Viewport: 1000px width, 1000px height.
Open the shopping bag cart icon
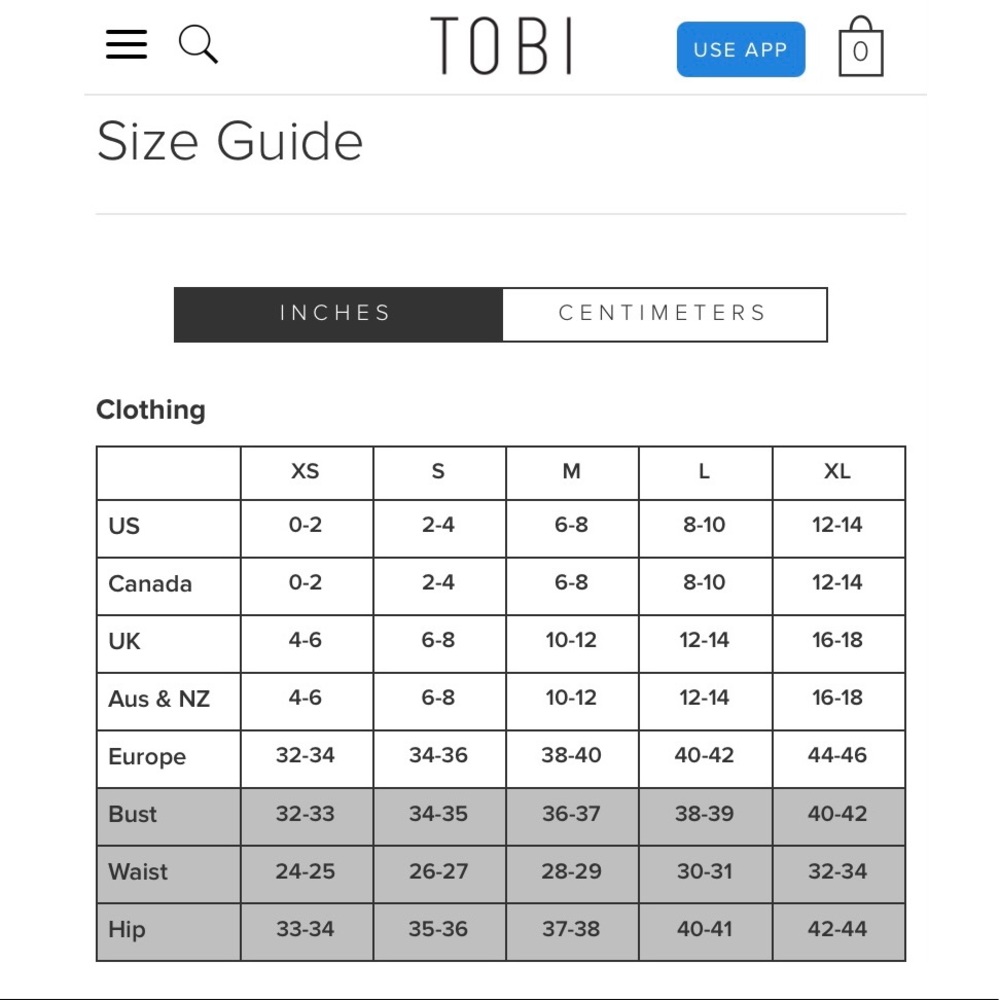tap(860, 47)
